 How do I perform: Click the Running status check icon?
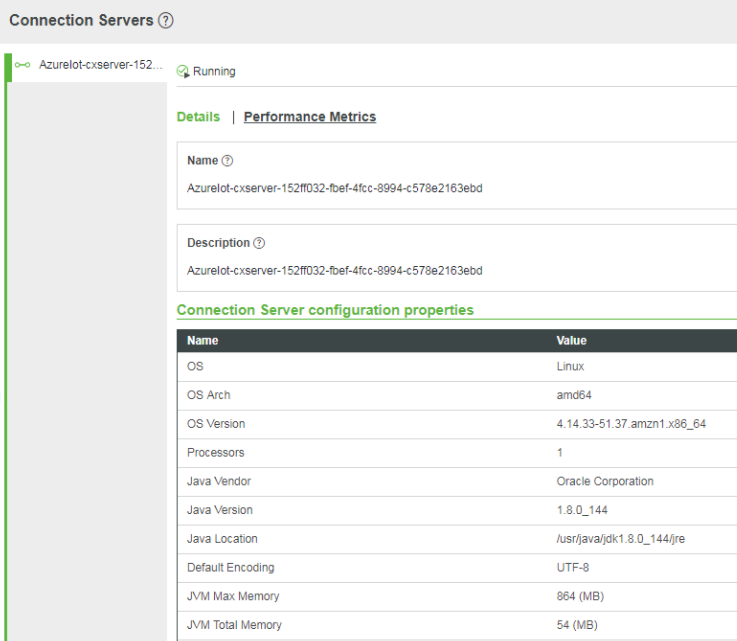click(183, 71)
